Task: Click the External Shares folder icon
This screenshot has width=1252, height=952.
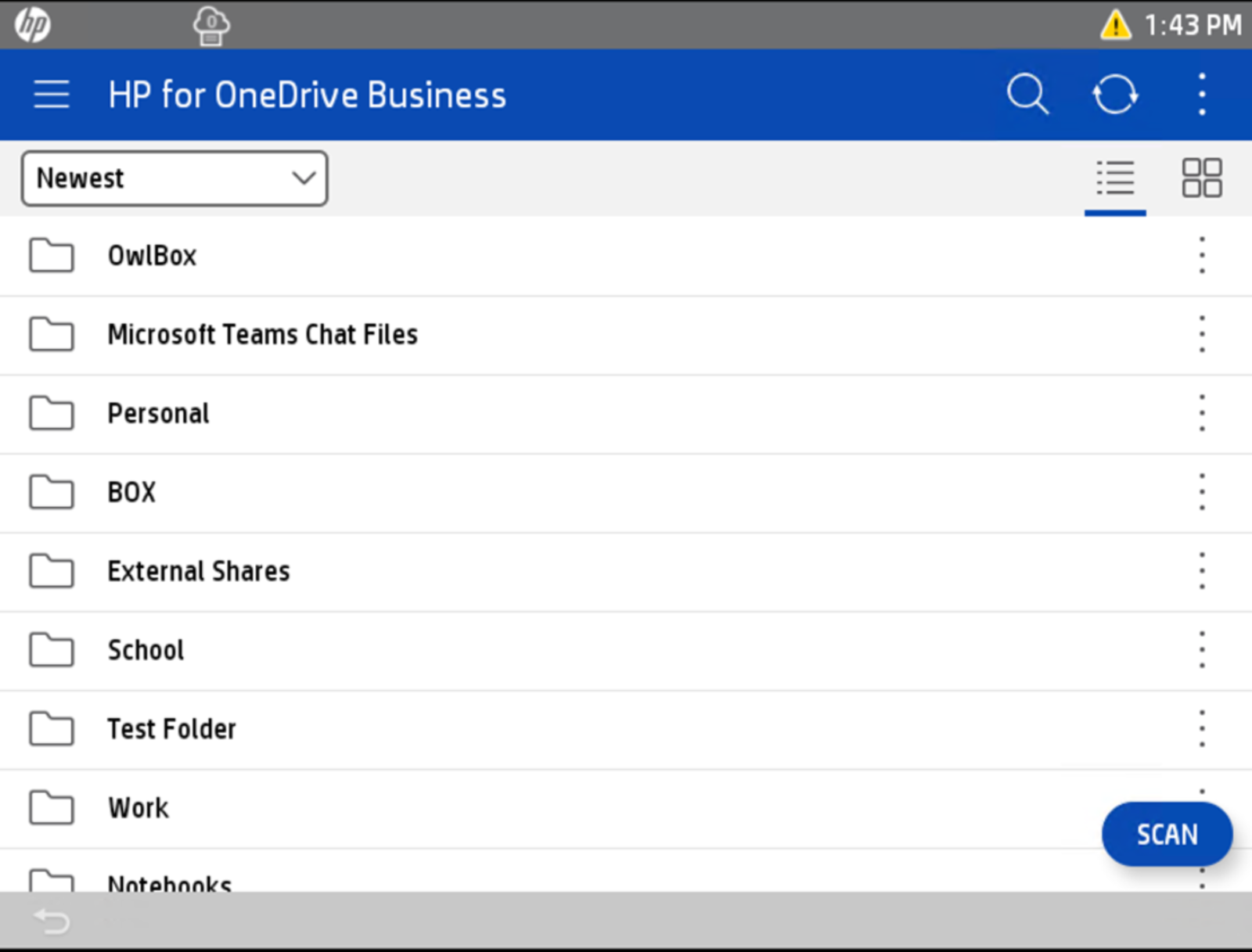Action: click(52, 571)
